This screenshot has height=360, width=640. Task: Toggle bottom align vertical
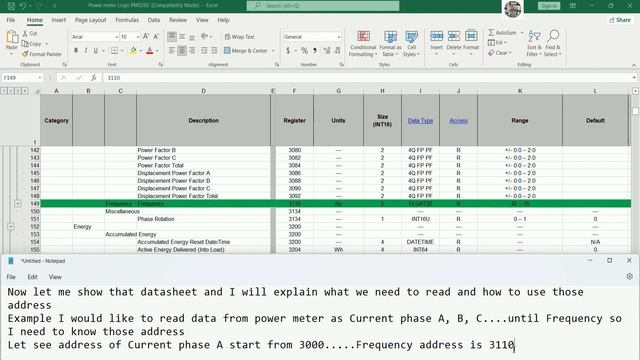tap(192, 37)
